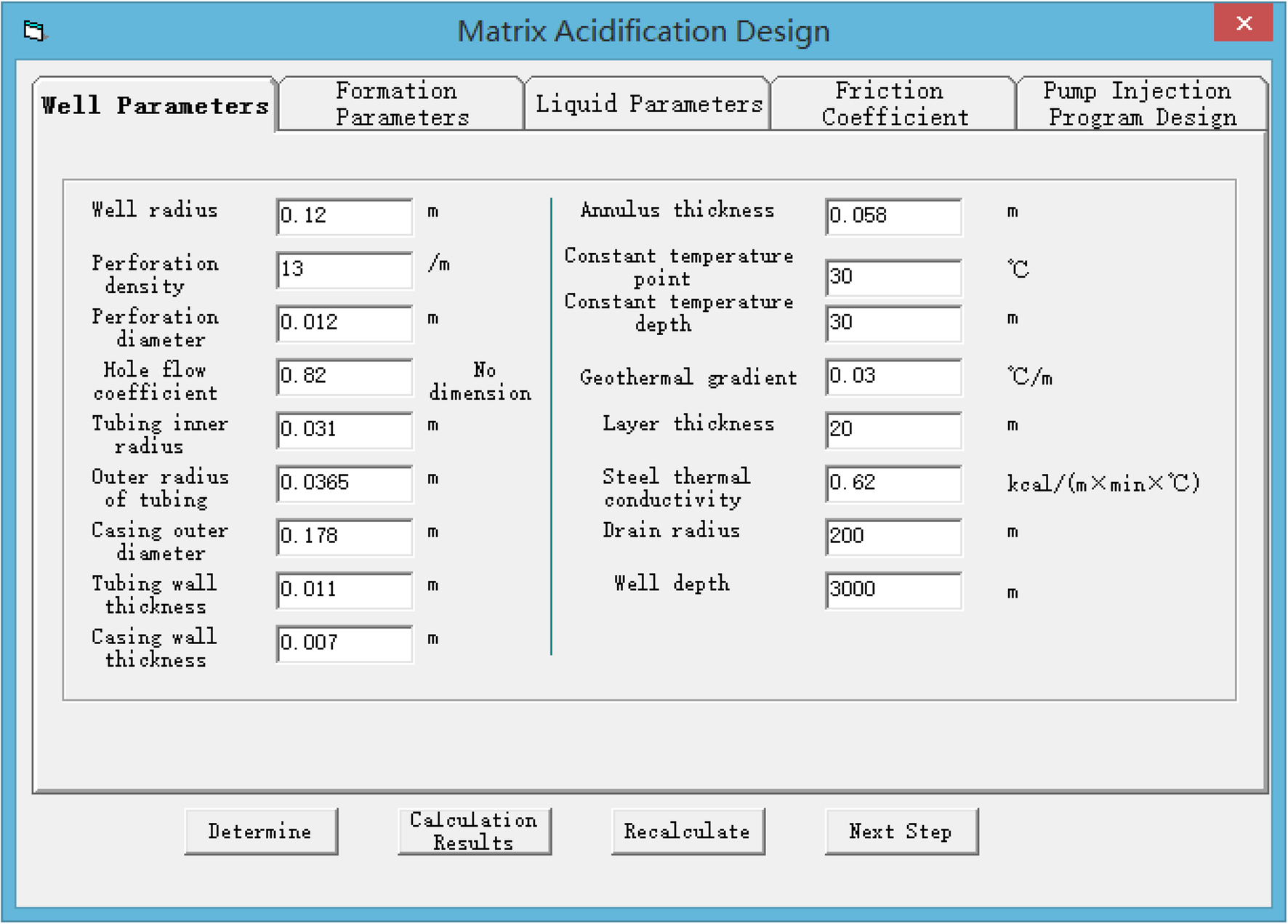
Task: Click Next Step to proceed
Action: tap(901, 831)
